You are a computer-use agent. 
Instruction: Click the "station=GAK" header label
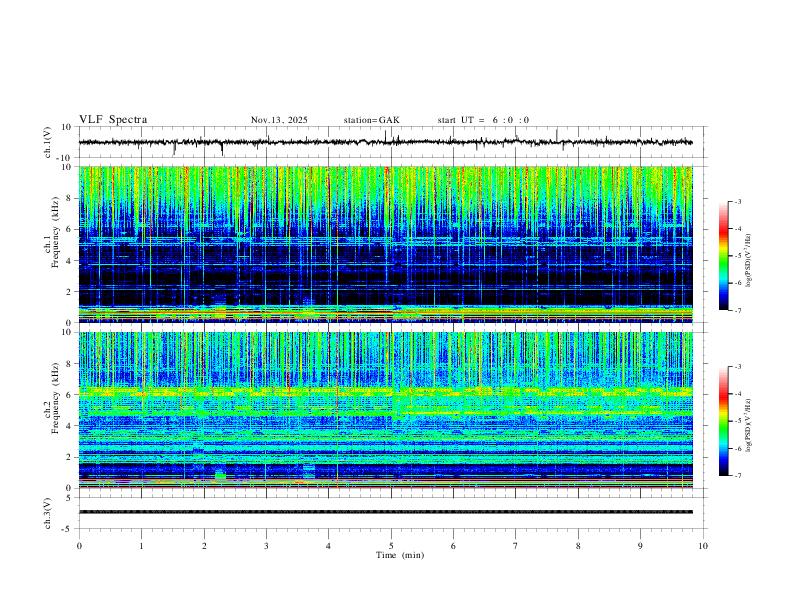tap(371, 120)
